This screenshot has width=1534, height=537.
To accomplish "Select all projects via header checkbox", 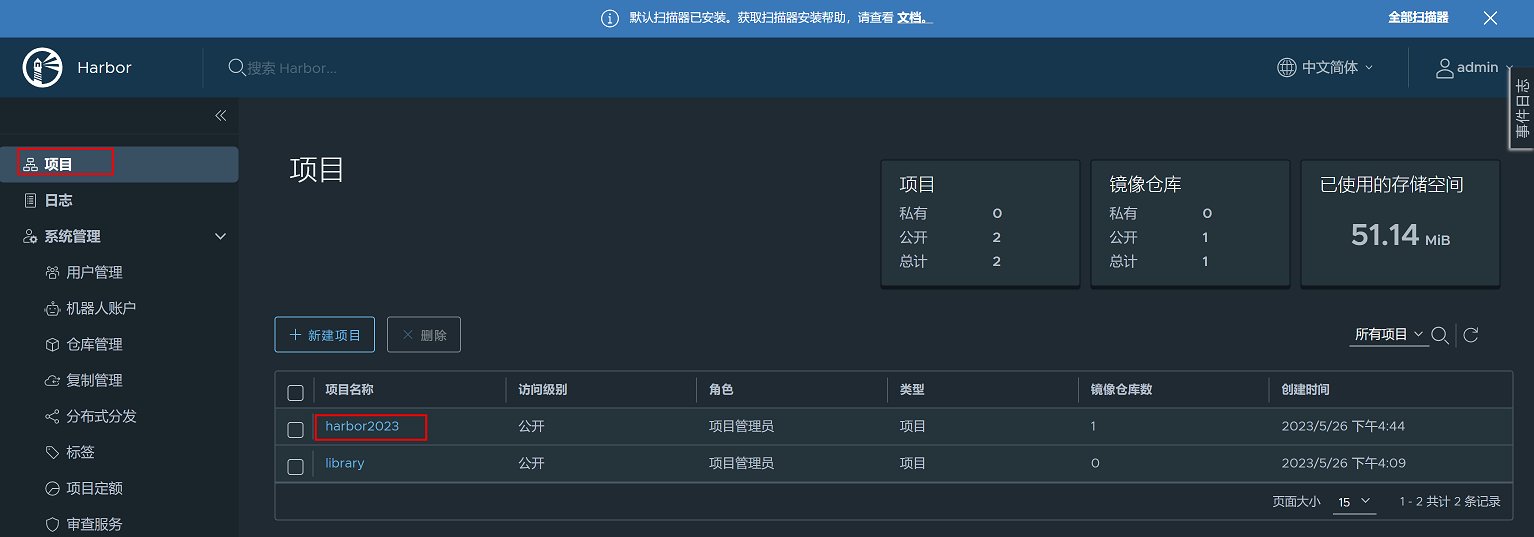I will (295, 393).
